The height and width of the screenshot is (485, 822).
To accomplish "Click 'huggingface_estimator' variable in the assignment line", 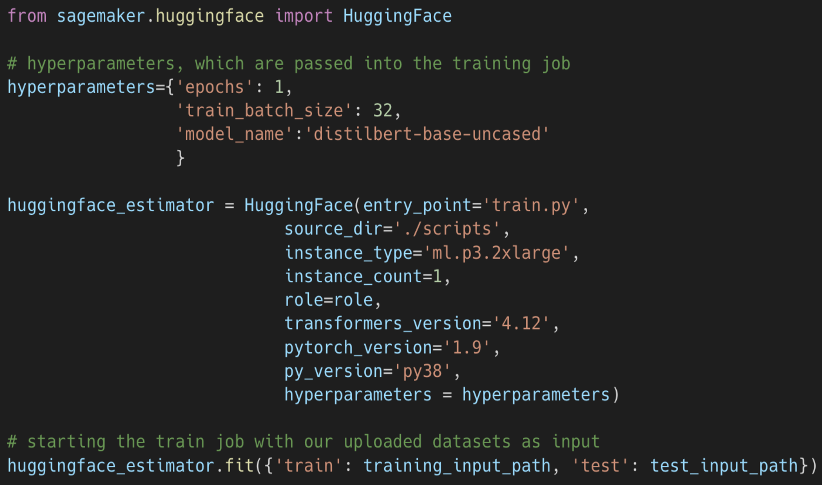I will [111, 205].
